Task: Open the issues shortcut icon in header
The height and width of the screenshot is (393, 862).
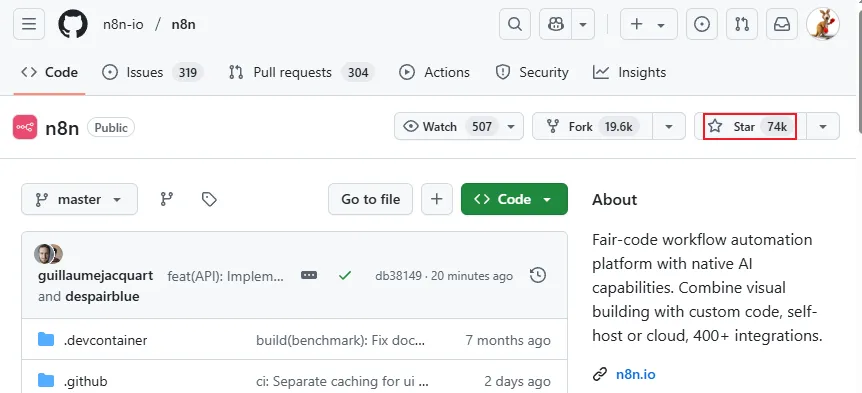Action: click(x=701, y=24)
